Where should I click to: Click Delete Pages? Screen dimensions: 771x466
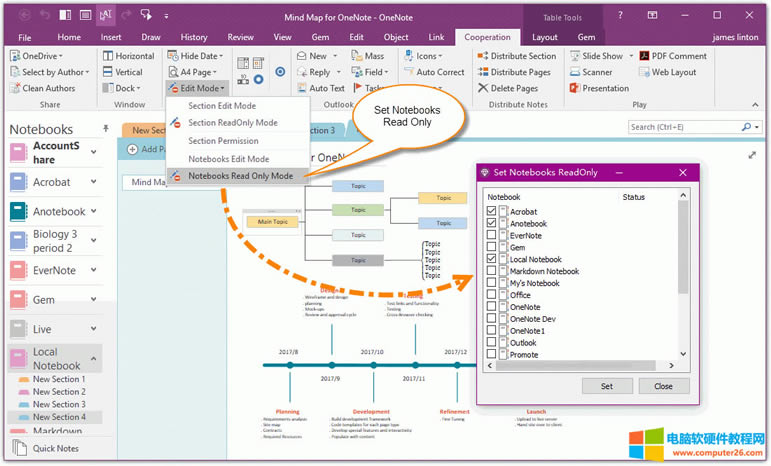pyautogui.click(x=508, y=88)
